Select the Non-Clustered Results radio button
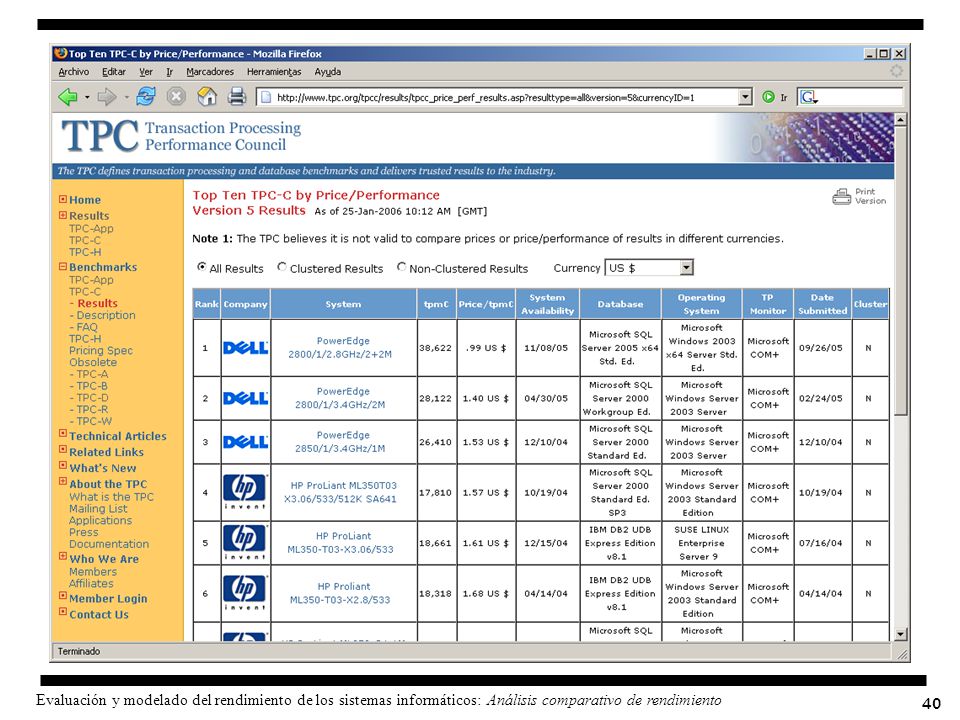 [402, 267]
